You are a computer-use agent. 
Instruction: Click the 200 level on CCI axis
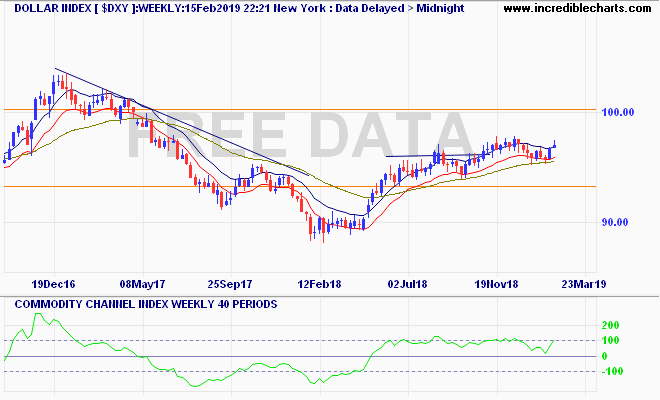tap(610, 326)
